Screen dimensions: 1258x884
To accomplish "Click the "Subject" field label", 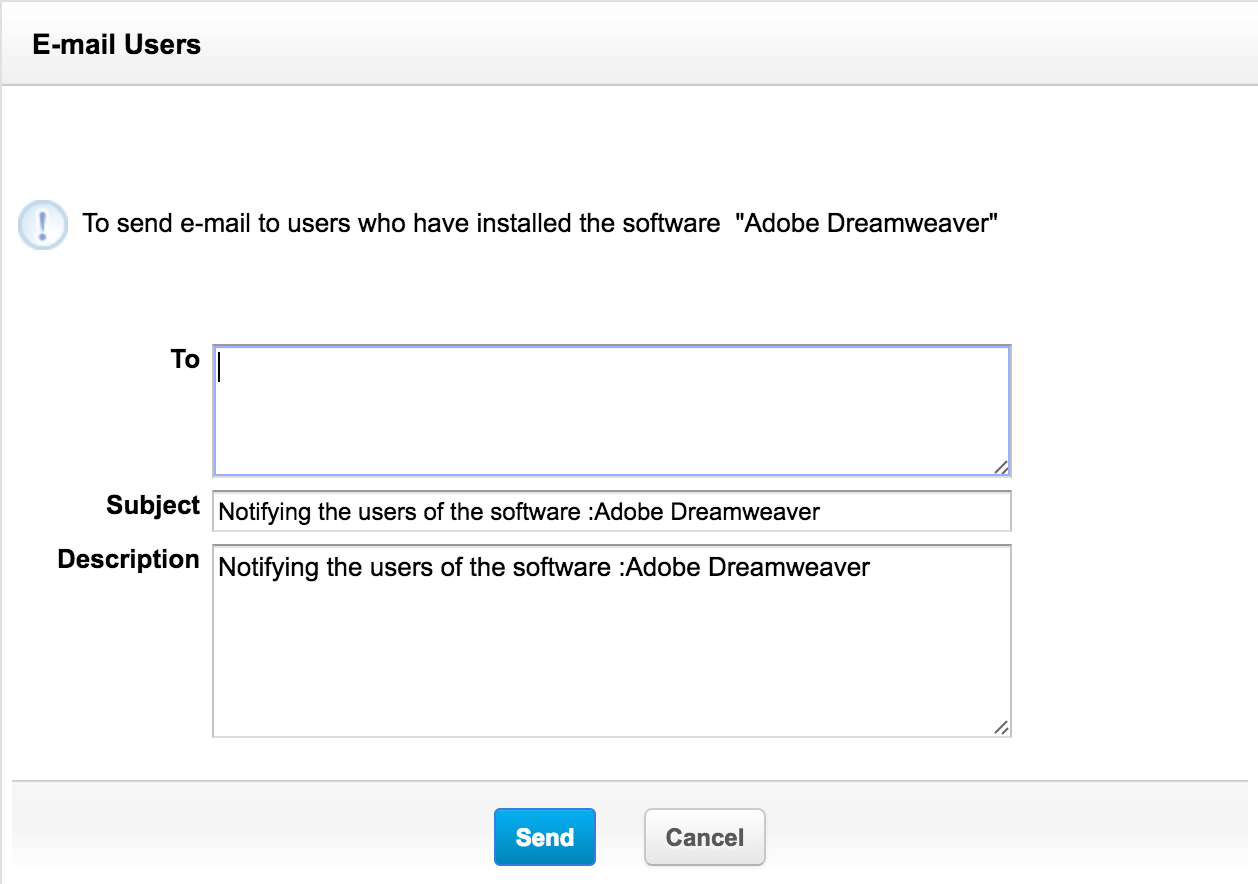I will click(x=153, y=506).
